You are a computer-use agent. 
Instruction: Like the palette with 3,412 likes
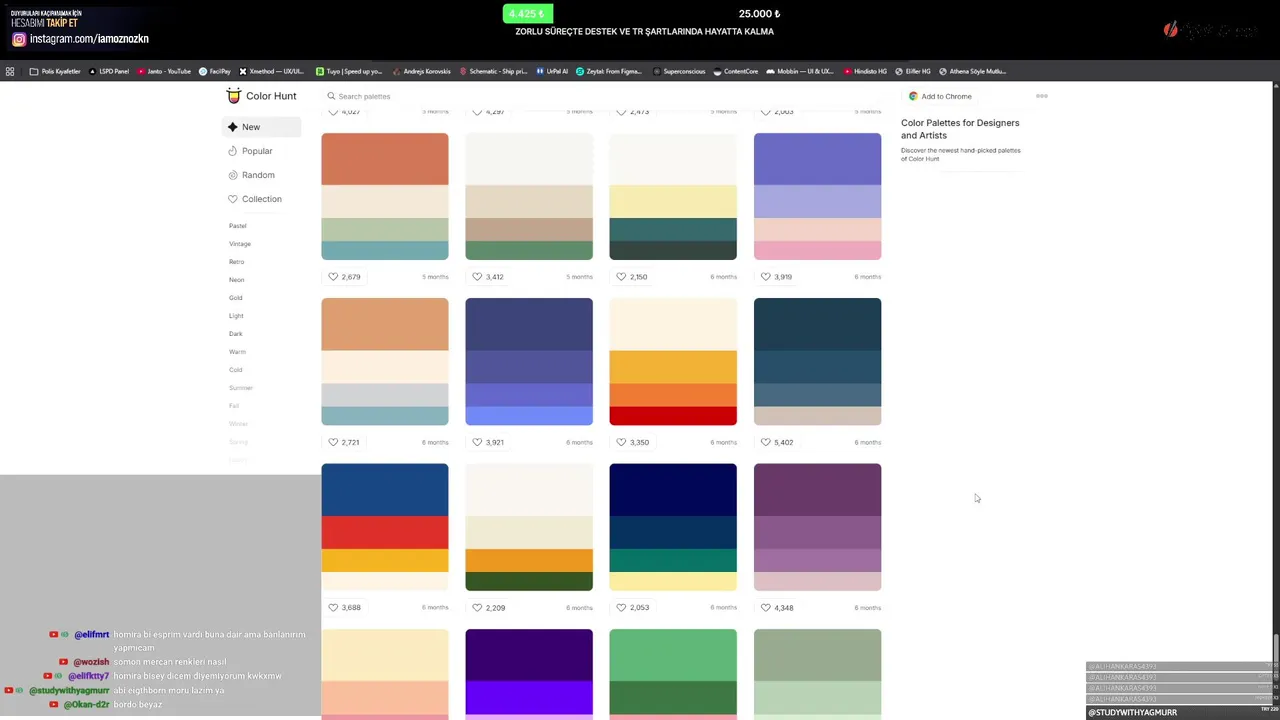488,277
